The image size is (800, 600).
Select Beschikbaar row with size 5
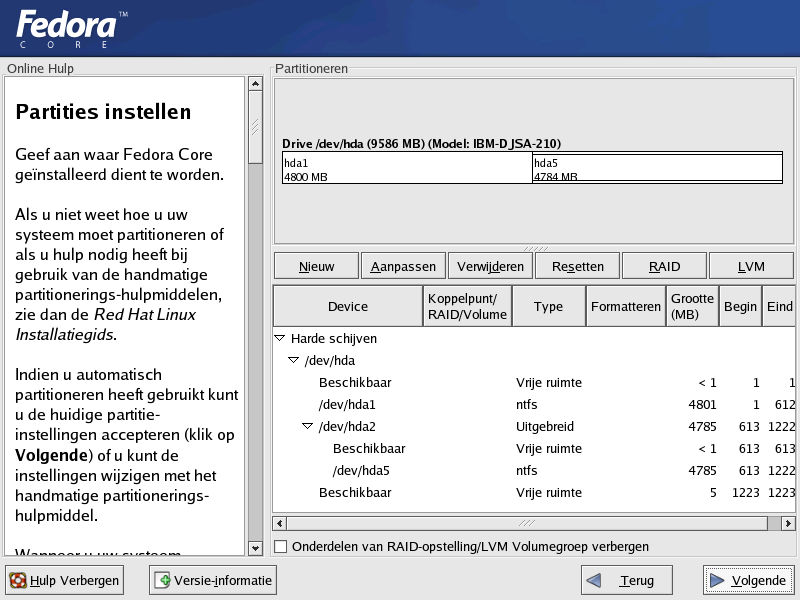(x=534, y=492)
